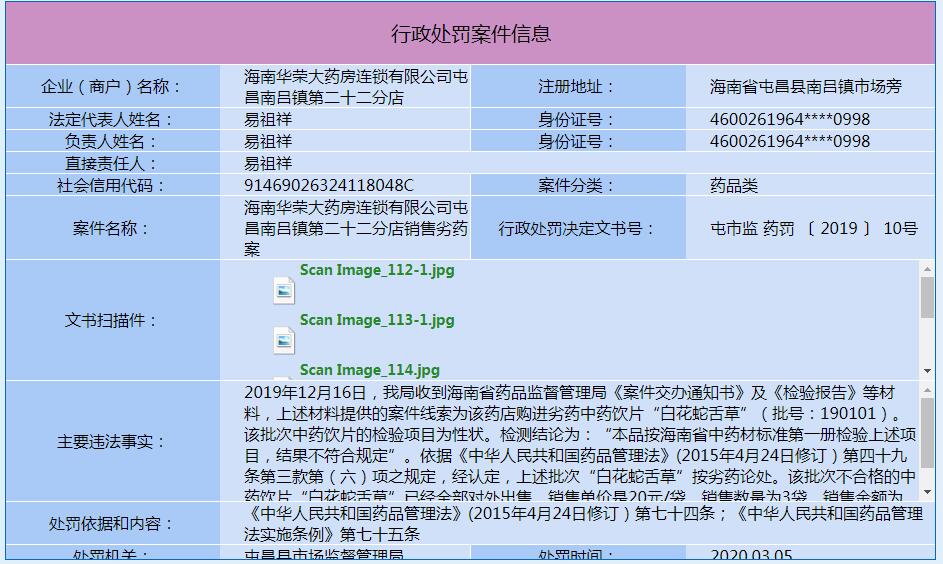
Task: Click the image file icon under Scan Image_113-1.jpg
Action: click(284, 341)
